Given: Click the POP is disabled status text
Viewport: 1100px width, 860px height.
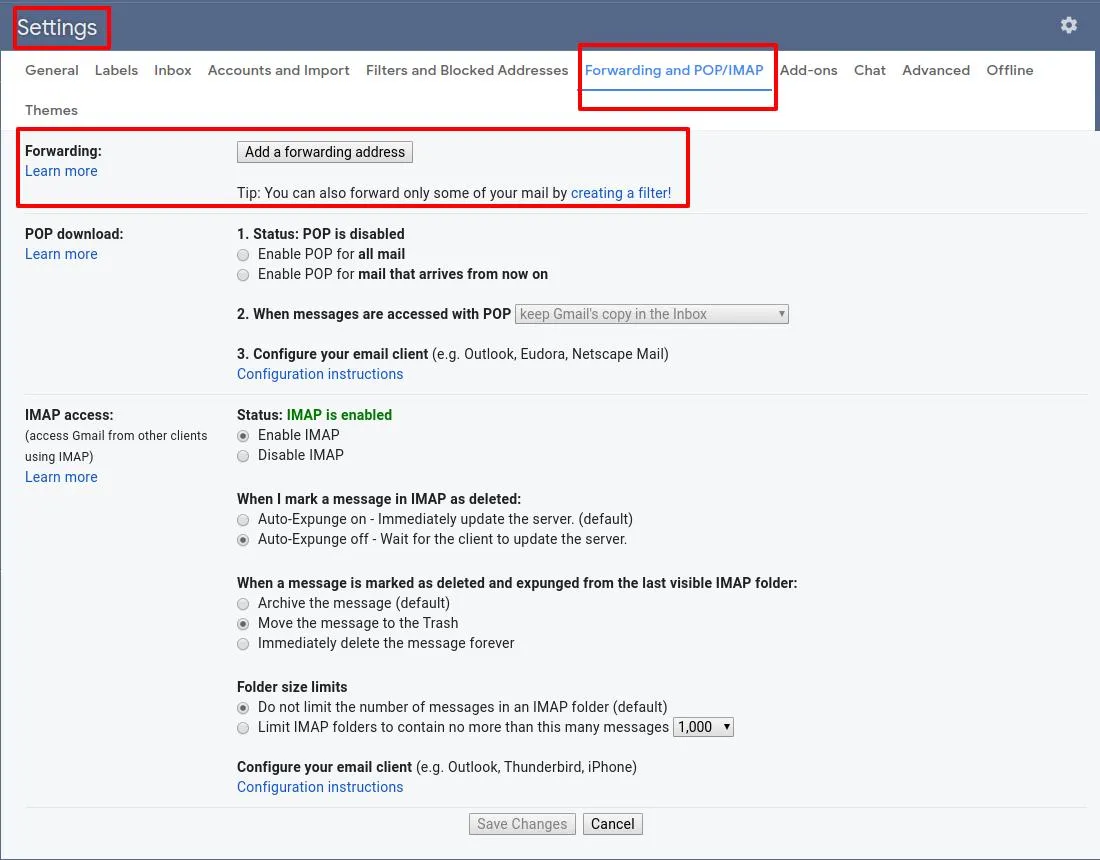Looking at the screenshot, I should (354, 234).
